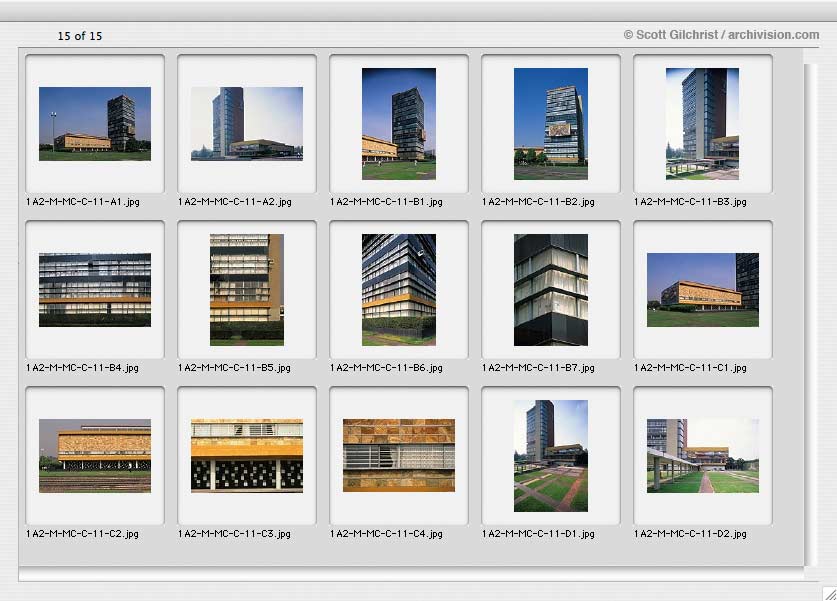Click the vertical scrollbar beside the thumbnails
837x601 pixels.
click(810, 315)
